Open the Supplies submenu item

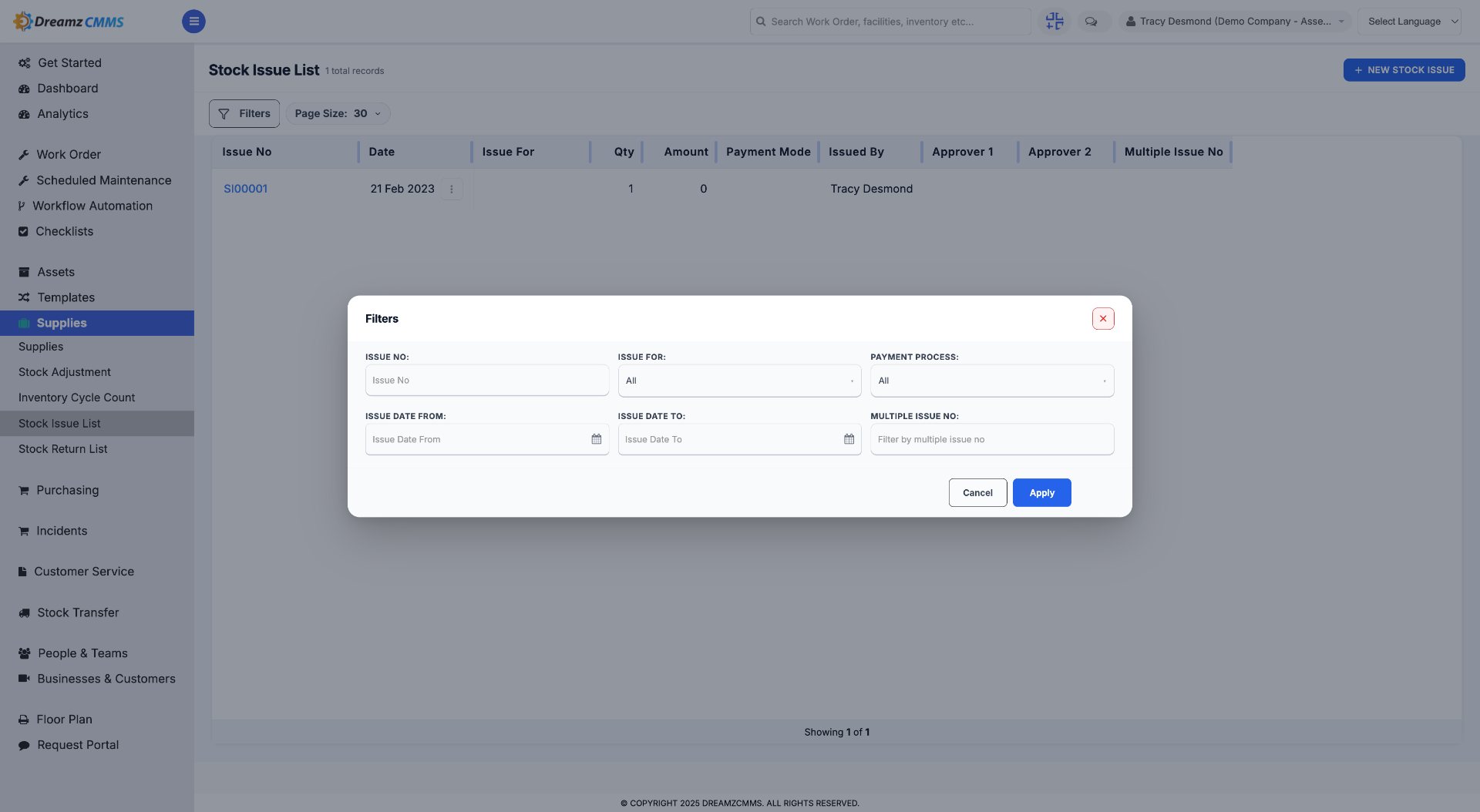[41, 347]
